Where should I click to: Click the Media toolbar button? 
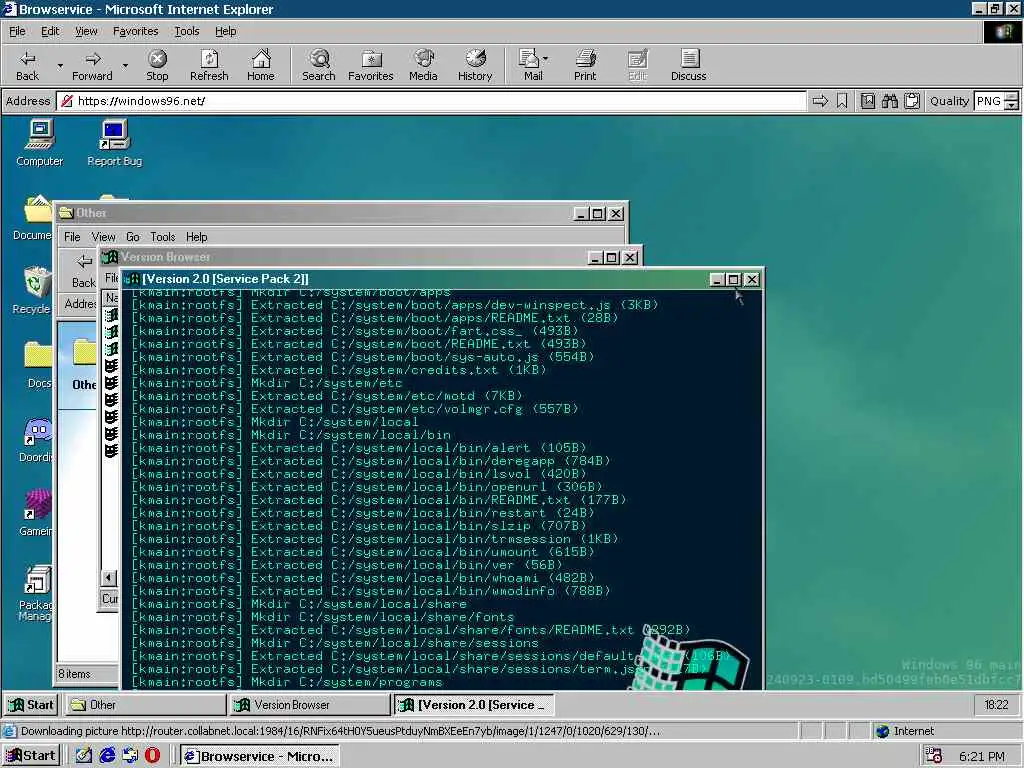(423, 65)
